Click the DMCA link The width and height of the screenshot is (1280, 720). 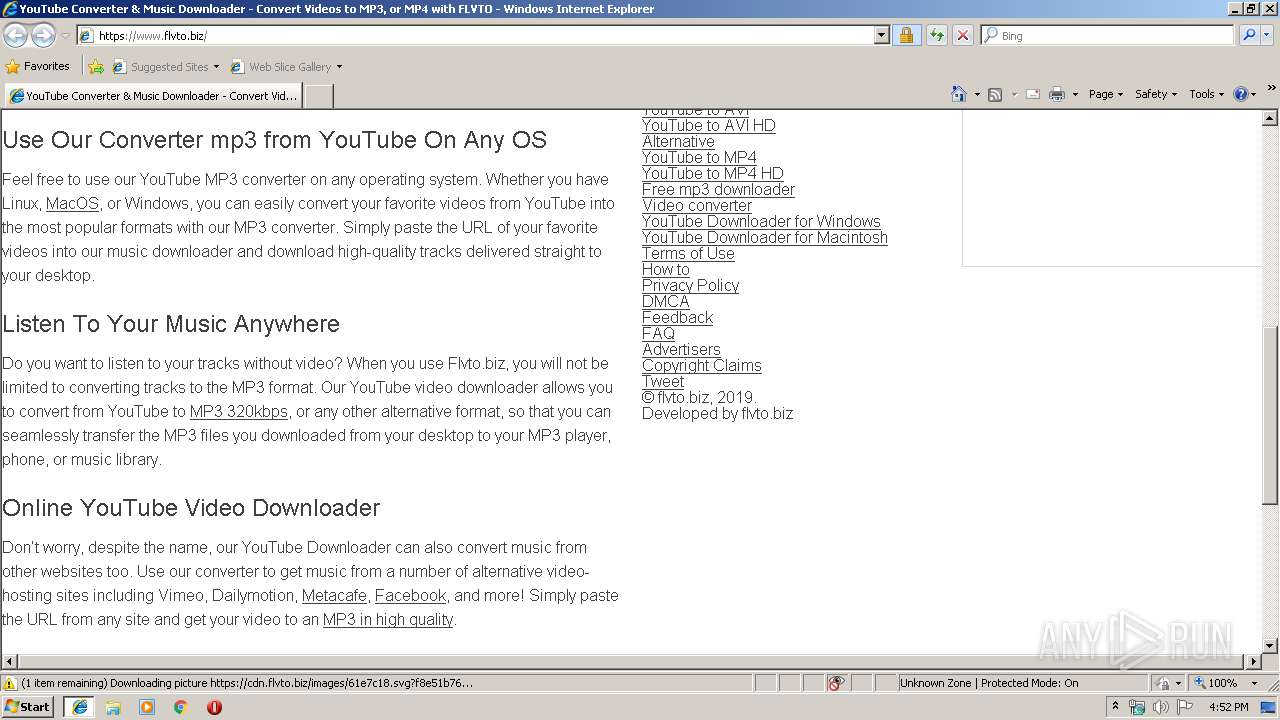click(665, 301)
